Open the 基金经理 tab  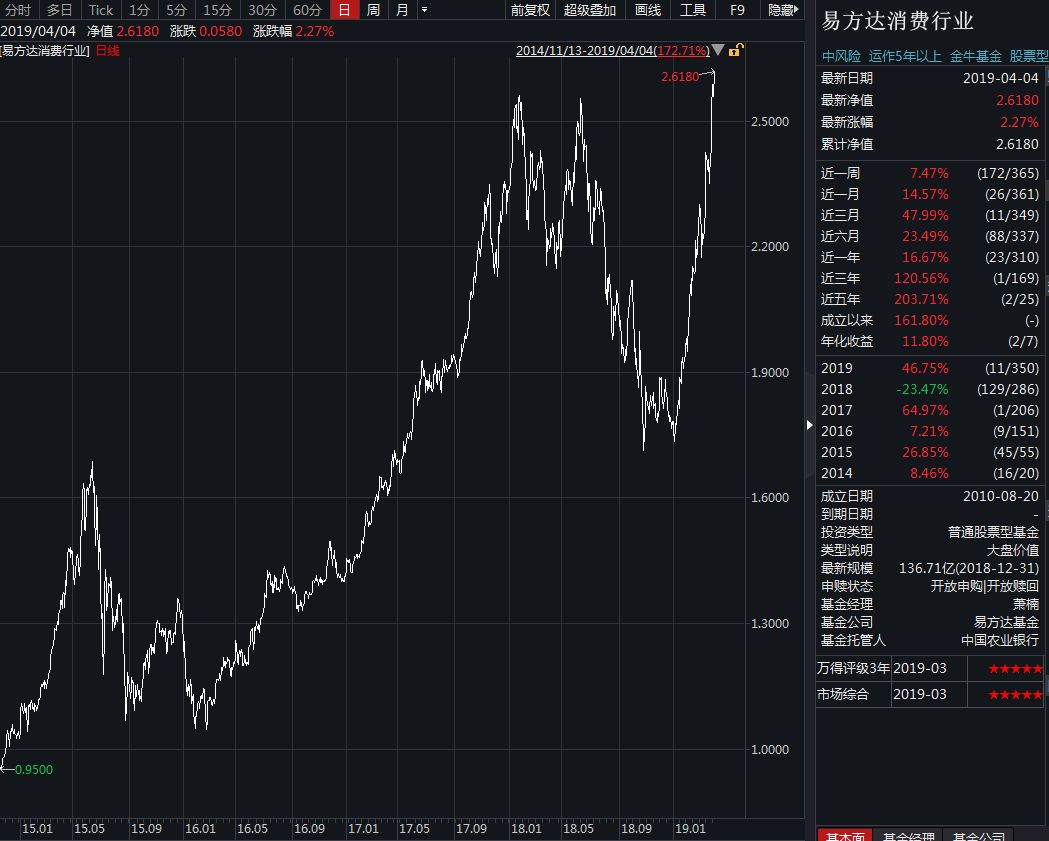tap(909, 834)
